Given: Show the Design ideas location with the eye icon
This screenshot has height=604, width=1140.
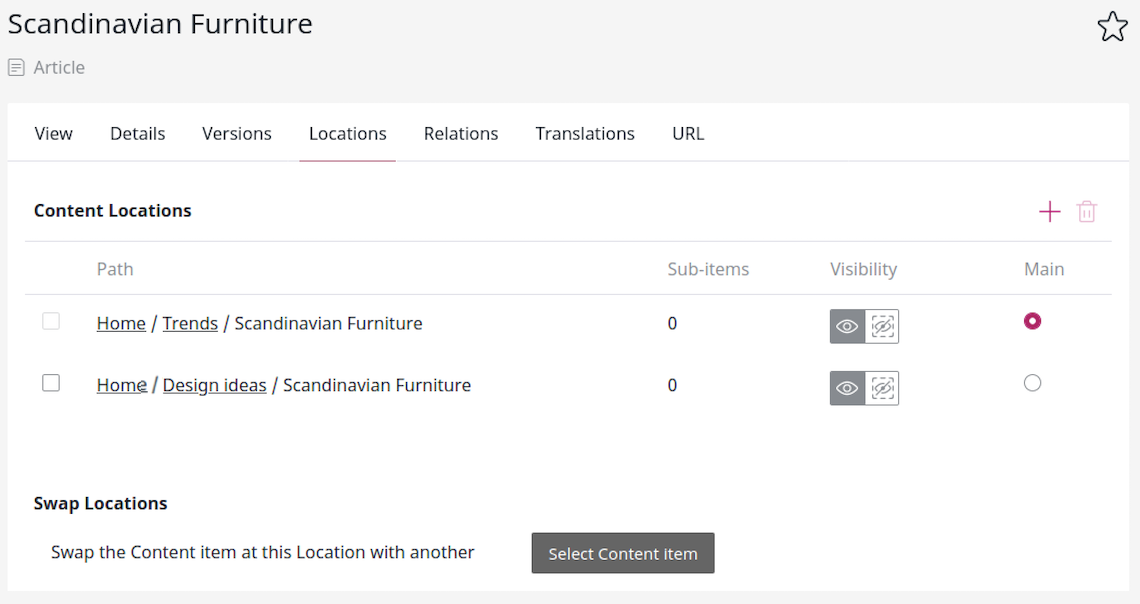Looking at the screenshot, I should (847, 388).
